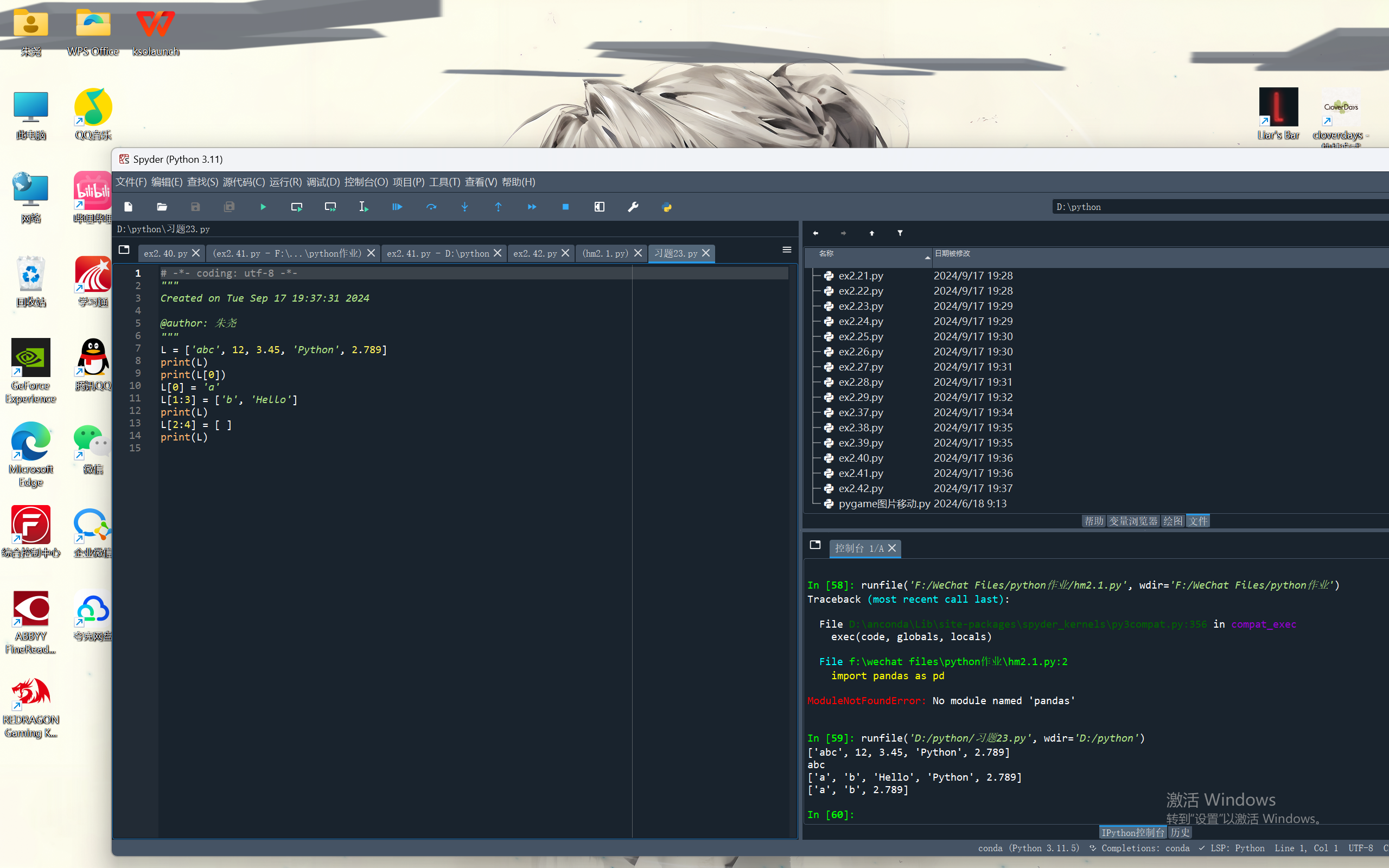Click the blue stop debugging square
Screen dimensions: 1389x868
[x=565, y=207]
